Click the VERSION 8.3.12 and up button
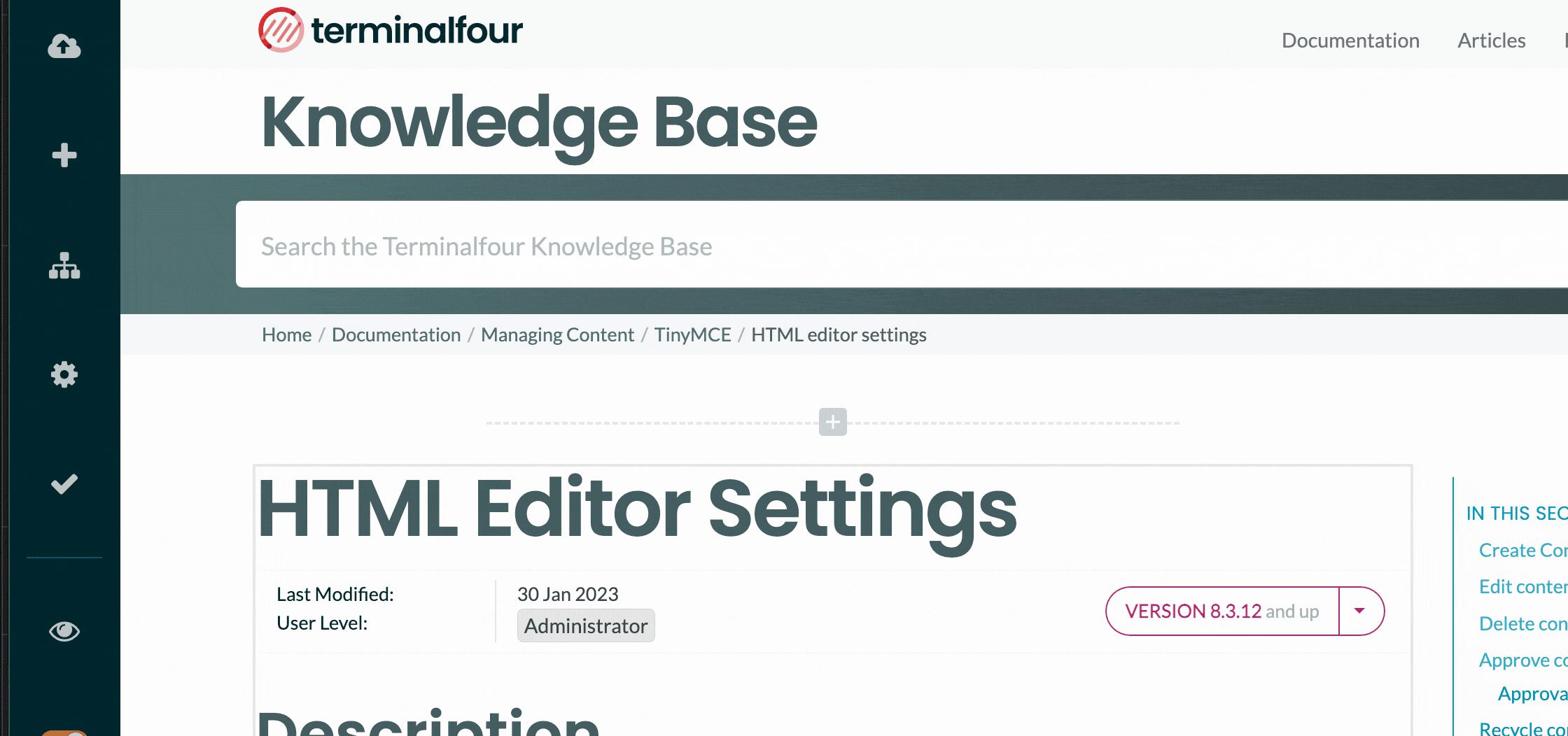 pyautogui.click(x=1221, y=611)
